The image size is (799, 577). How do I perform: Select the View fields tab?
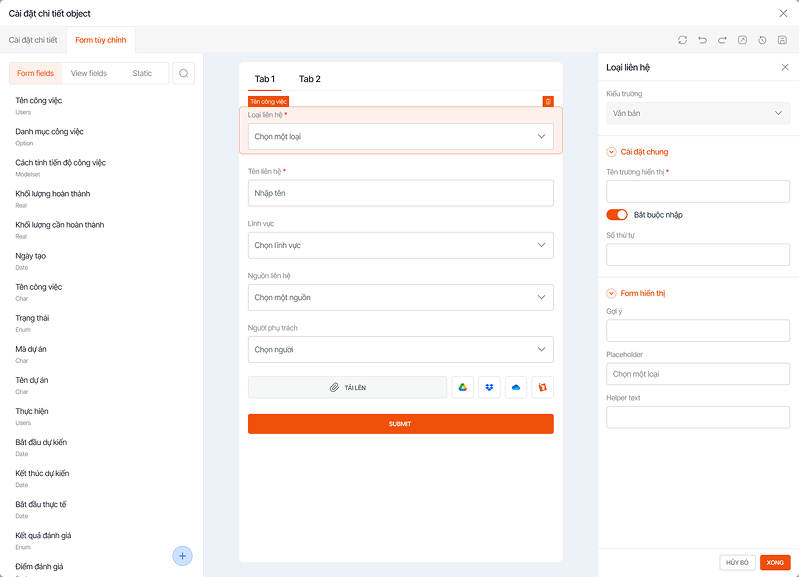[89, 73]
